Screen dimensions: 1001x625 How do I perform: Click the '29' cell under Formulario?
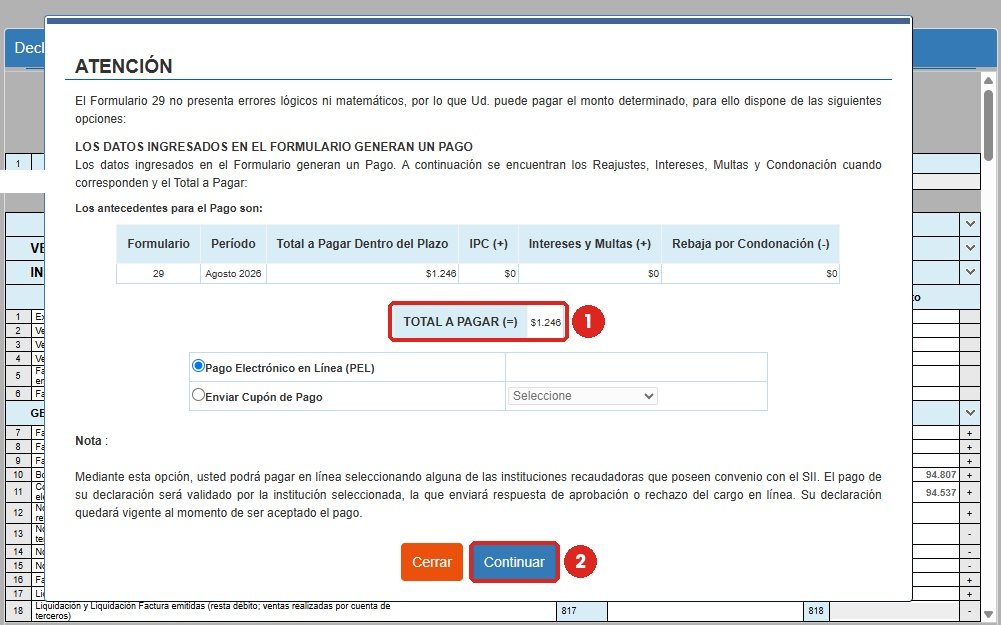158,274
